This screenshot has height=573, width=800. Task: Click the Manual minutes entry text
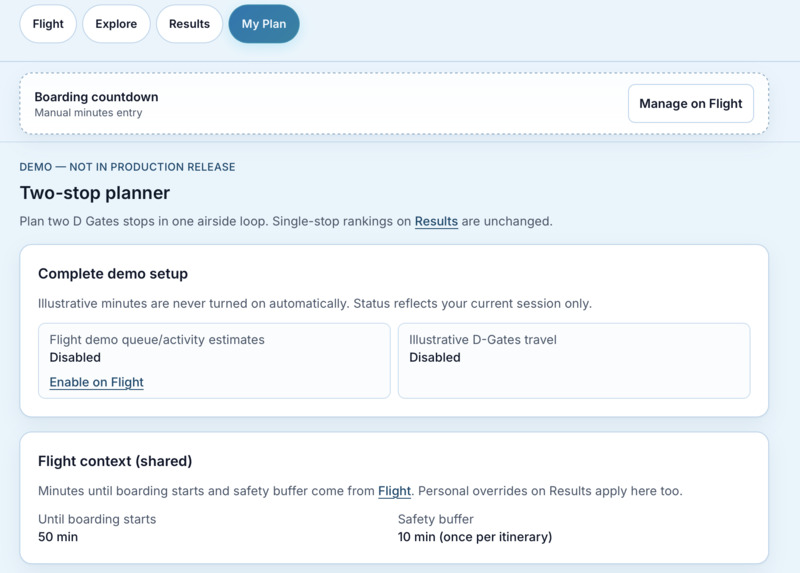click(88, 113)
